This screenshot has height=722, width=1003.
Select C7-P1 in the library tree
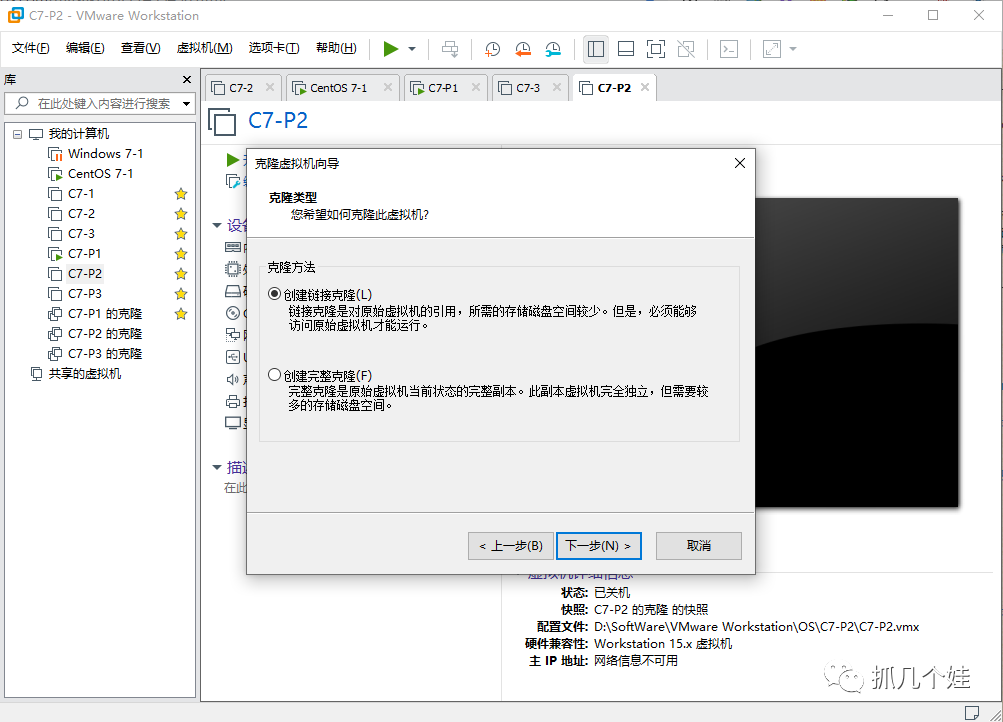tap(84, 253)
